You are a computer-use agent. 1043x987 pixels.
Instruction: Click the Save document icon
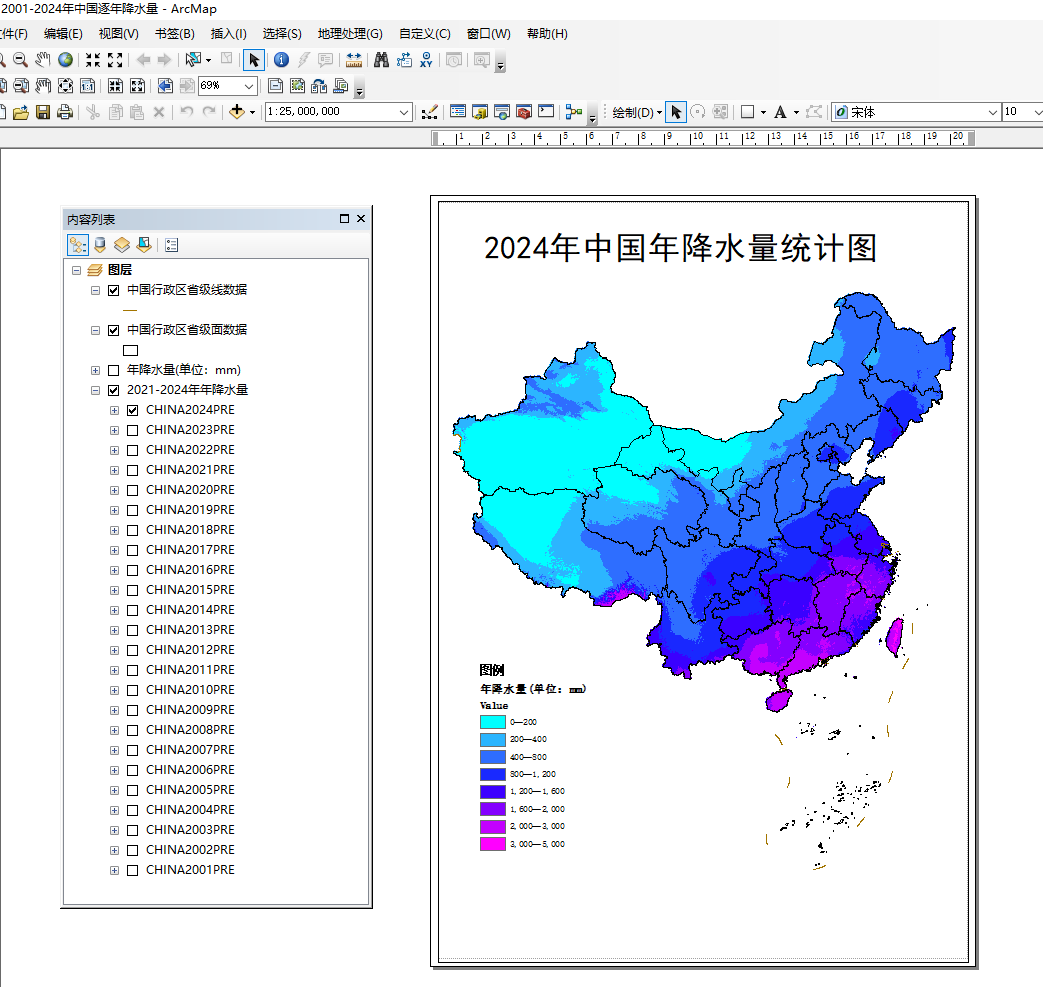pos(43,112)
